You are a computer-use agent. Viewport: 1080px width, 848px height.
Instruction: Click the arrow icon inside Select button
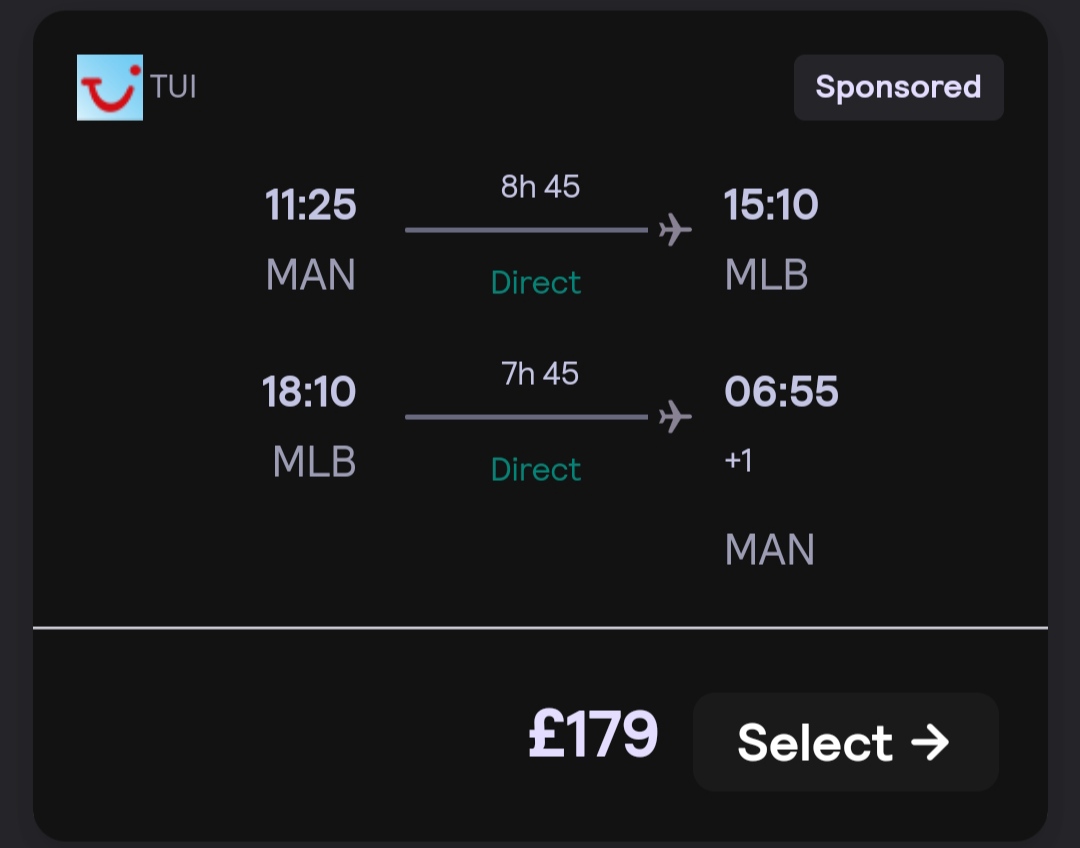pos(930,742)
